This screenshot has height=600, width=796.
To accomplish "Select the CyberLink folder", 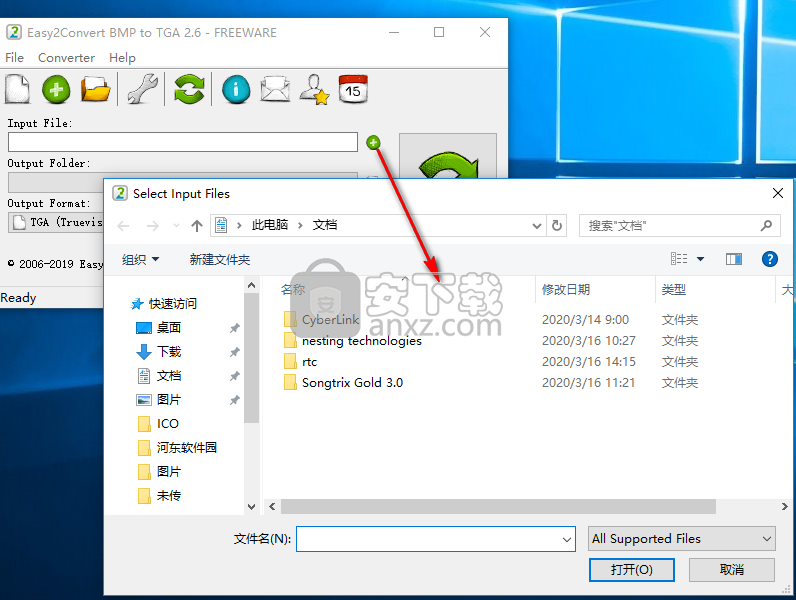I will tap(330, 320).
